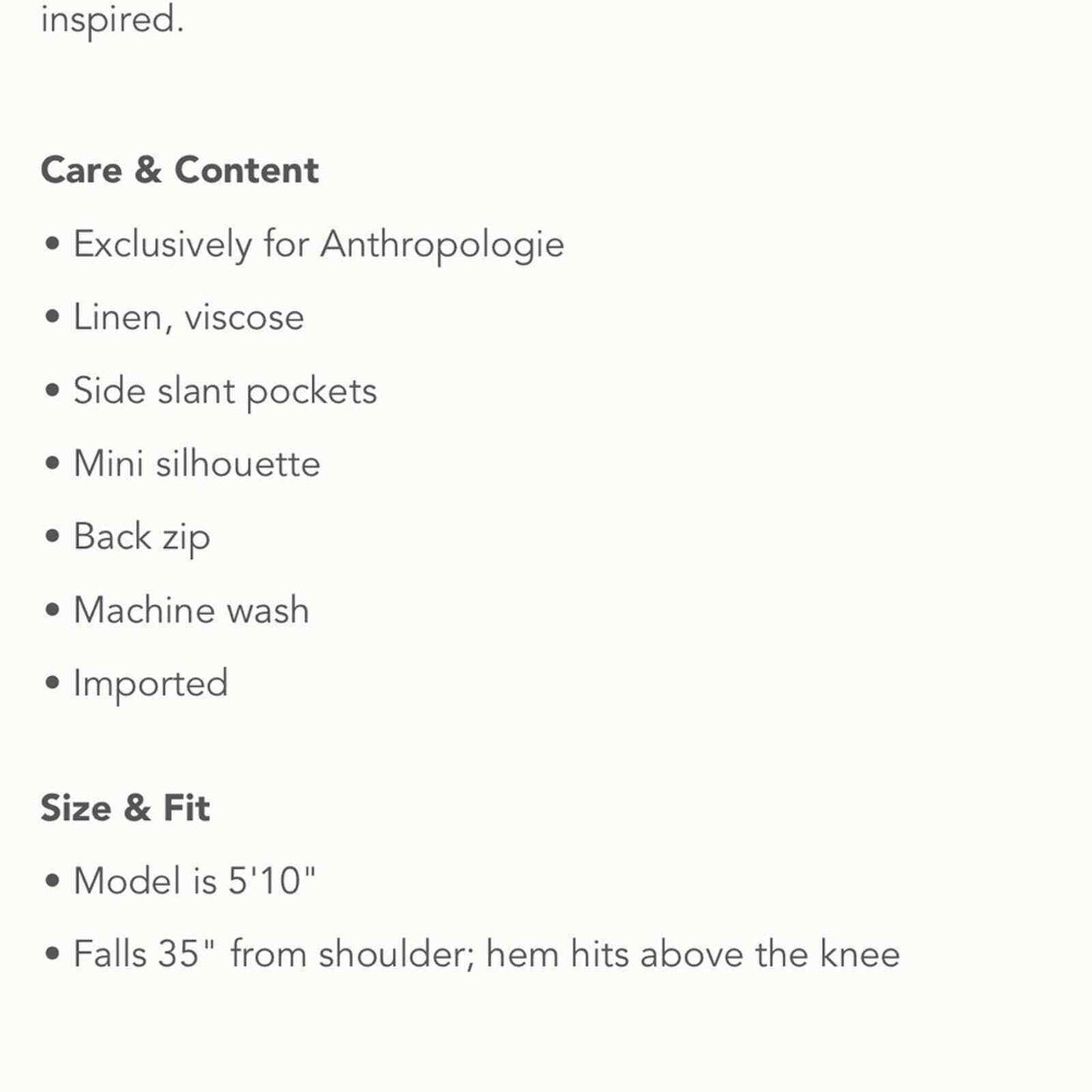Viewport: 1092px width, 1092px height.
Task: Select the "Linen, viscose" text
Action: click(x=188, y=317)
